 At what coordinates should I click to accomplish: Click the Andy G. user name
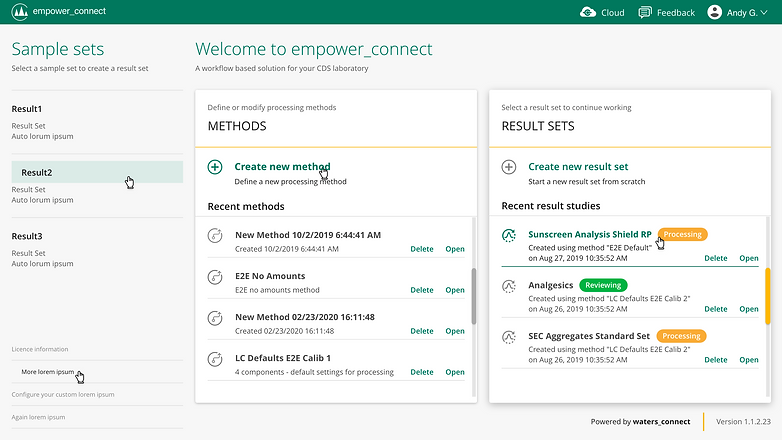pos(742,12)
